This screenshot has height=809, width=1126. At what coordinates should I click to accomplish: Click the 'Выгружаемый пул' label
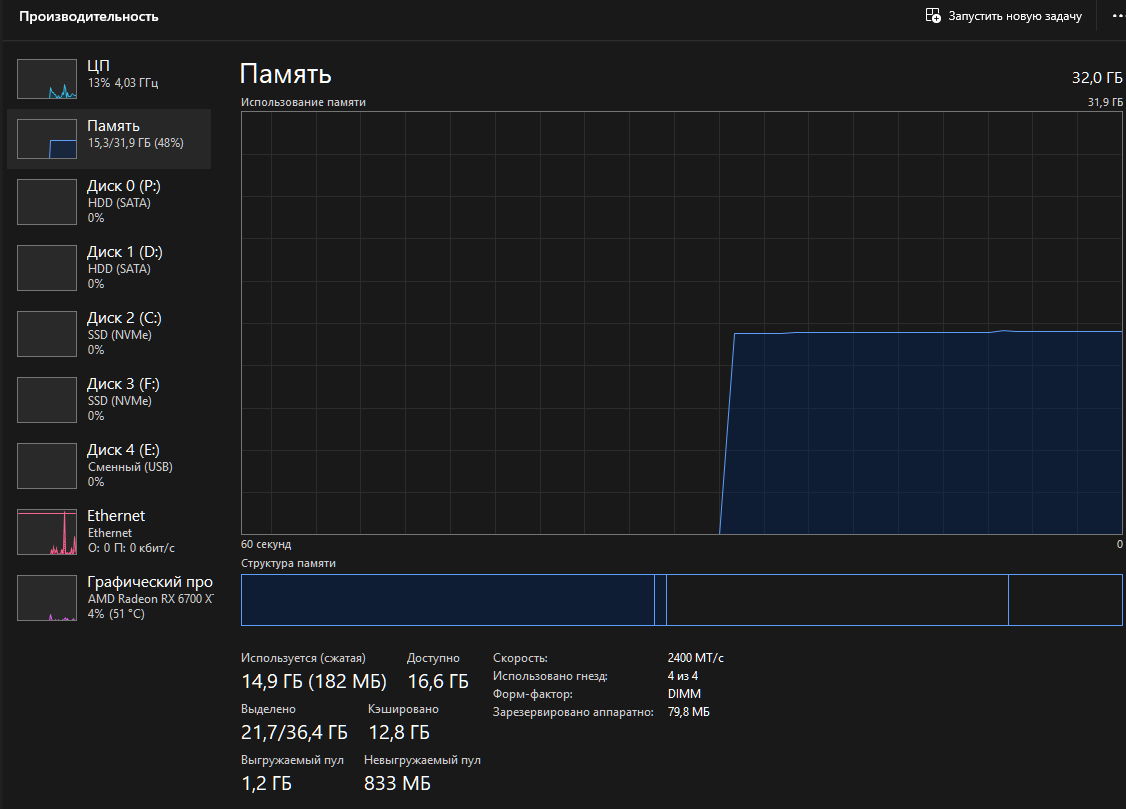point(292,759)
